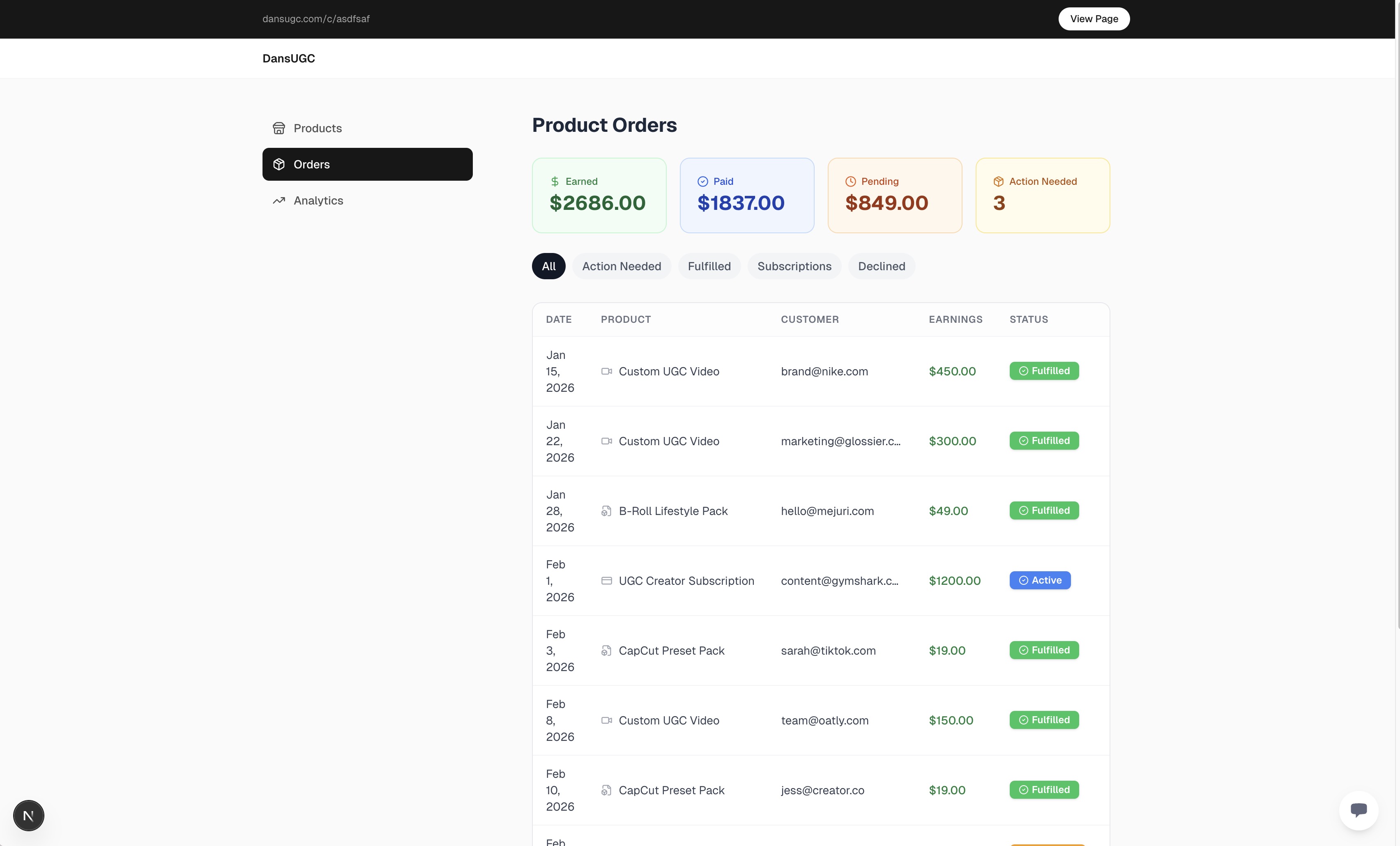Image resolution: width=1400 pixels, height=846 pixels.
Task: Click the file icon next to B-Roll Lifestyle Pack
Action: [x=606, y=511]
